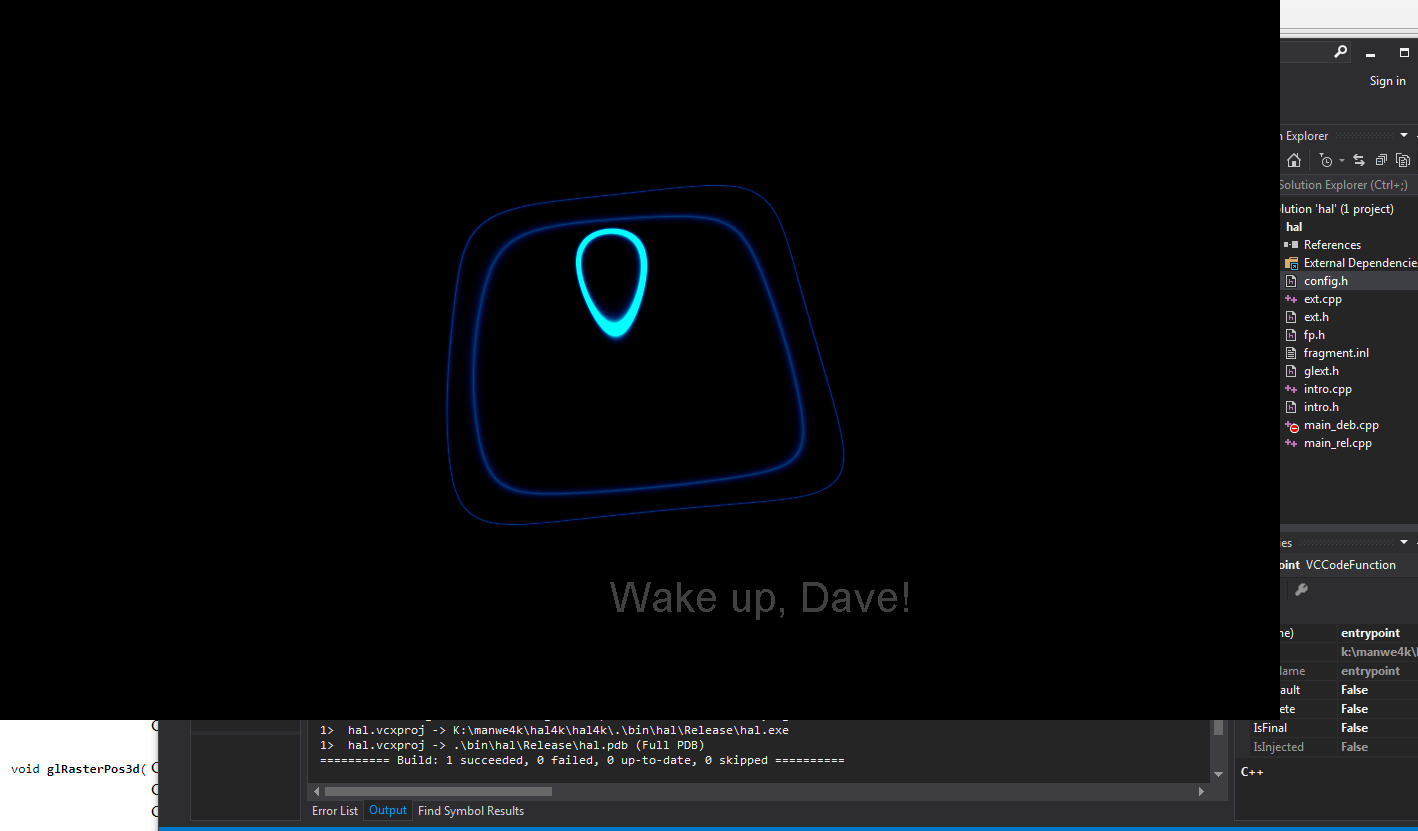Click the header icon beside ext.h
1418x831 pixels.
(x=1291, y=317)
